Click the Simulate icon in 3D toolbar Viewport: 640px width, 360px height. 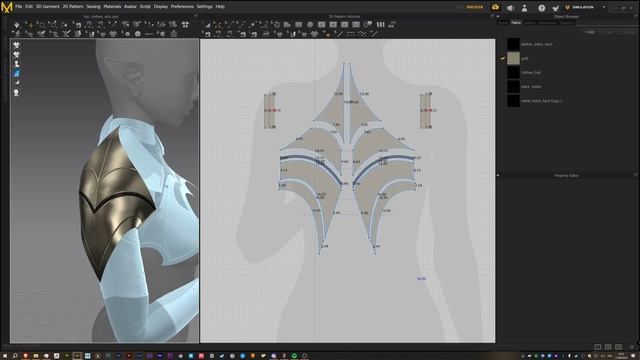tap(17, 25)
